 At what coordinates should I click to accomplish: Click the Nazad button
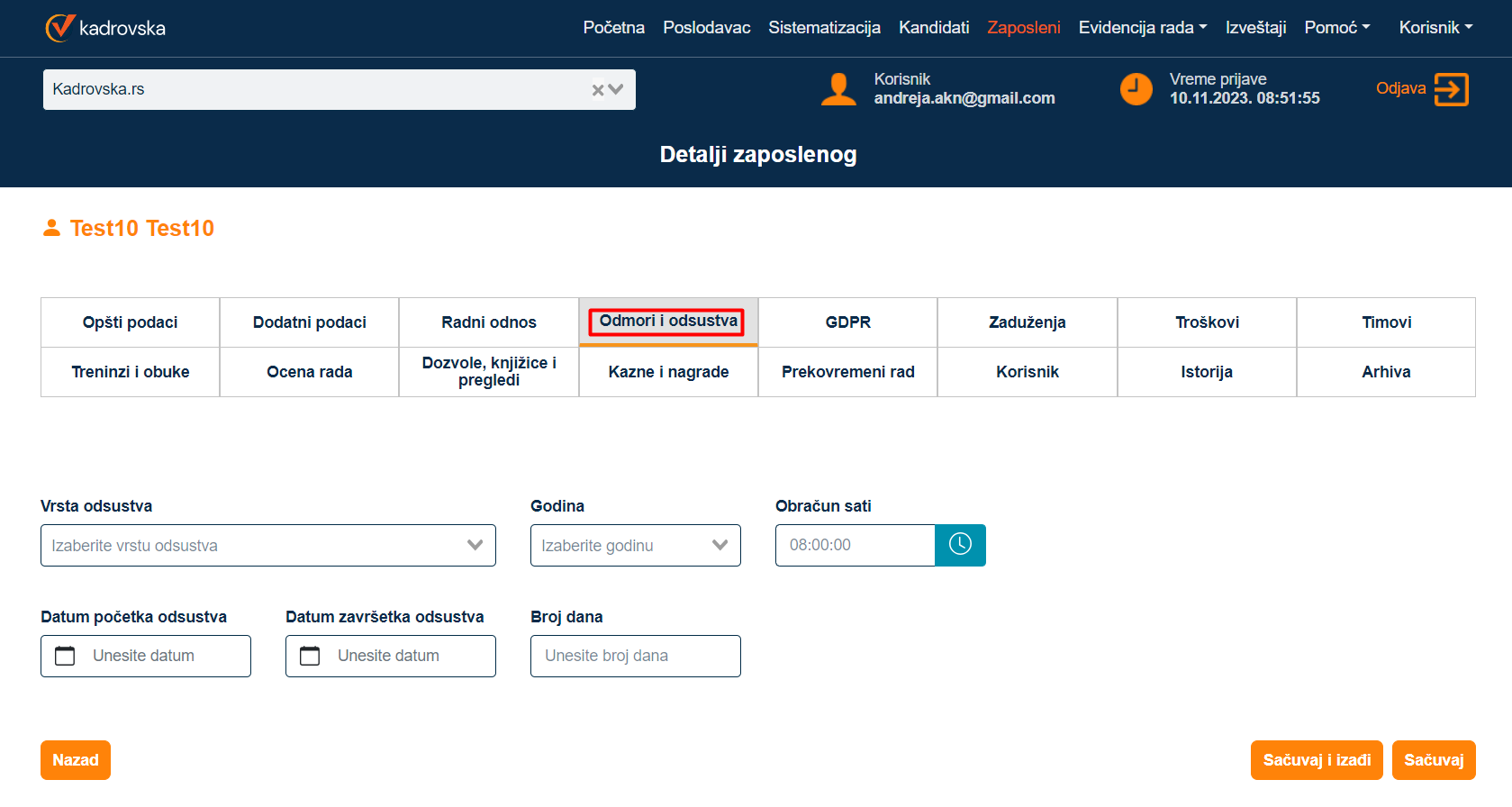tap(76, 760)
